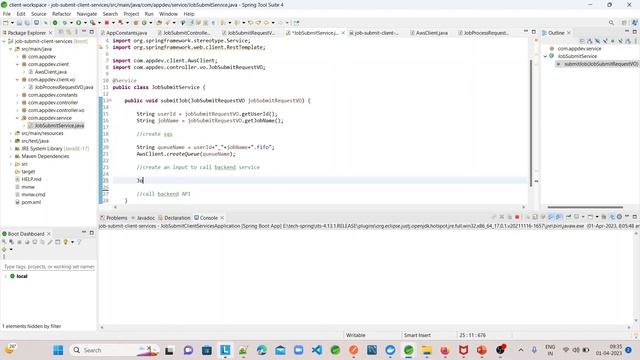Click the Save All toolbar icon
The image size is (640, 360).
pyautogui.click(x=27, y=23)
